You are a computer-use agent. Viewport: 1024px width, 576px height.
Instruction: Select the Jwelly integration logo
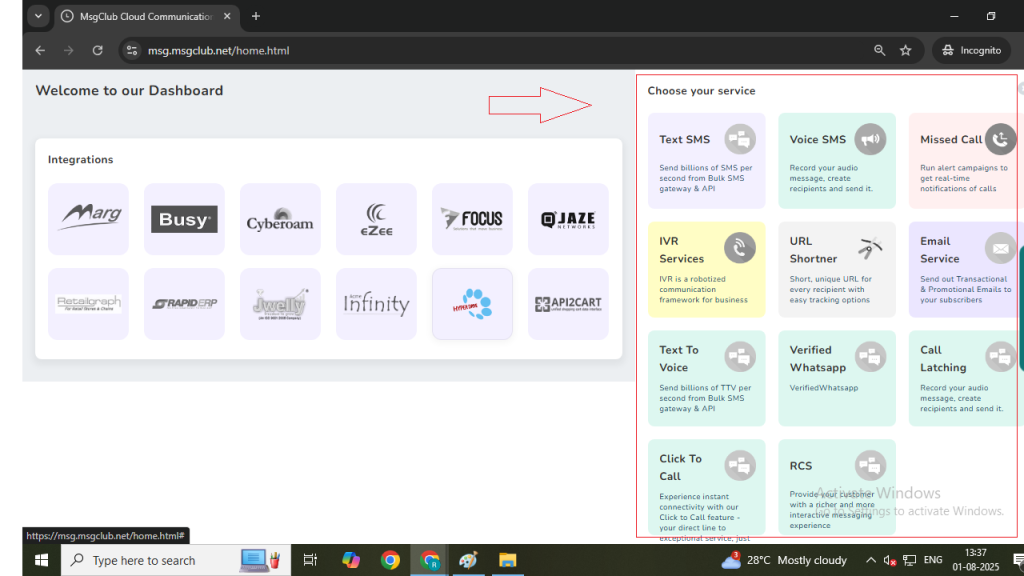(280, 304)
